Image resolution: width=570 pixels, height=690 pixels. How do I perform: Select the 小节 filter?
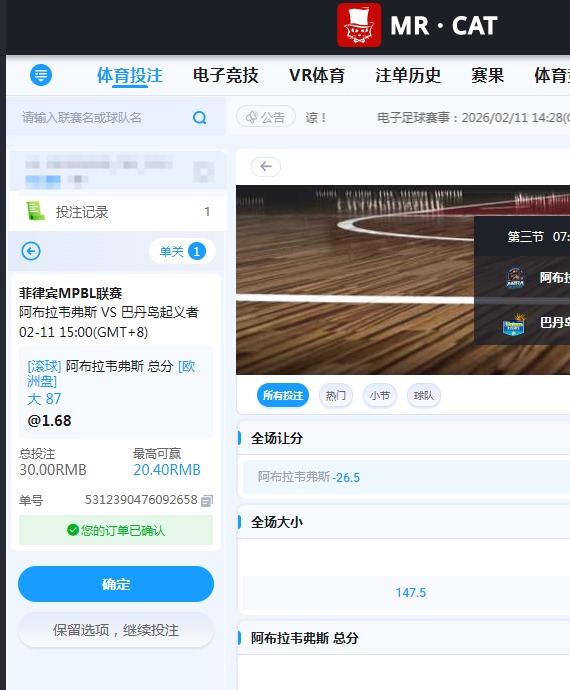pos(379,395)
